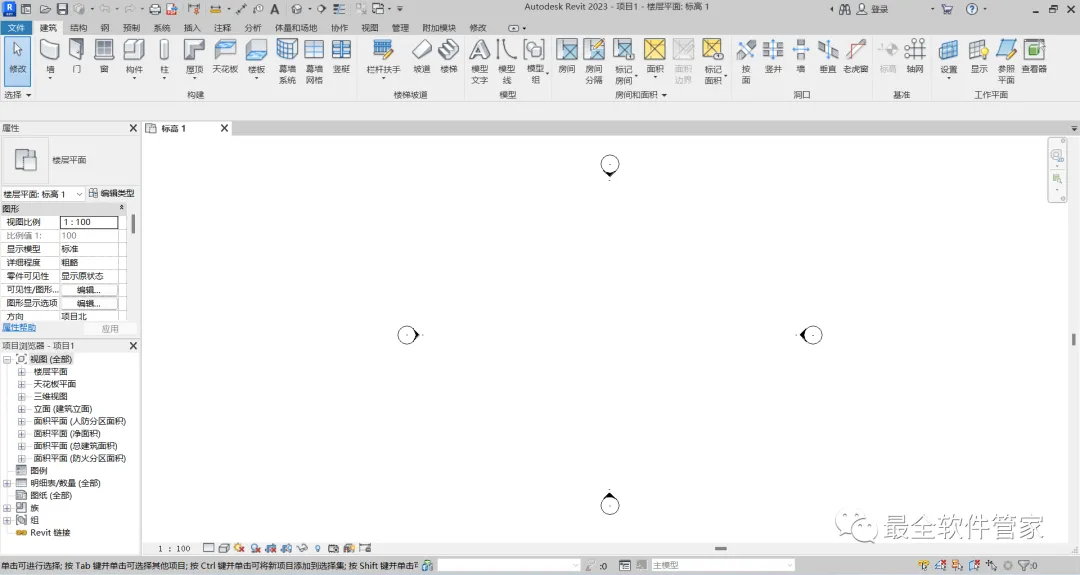Switch to the 插入 ribbon tab

coord(192,28)
